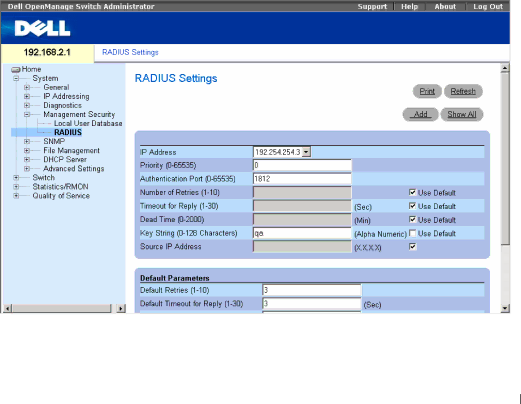Click main pane scroll up arrow

[x=505, y=68]
